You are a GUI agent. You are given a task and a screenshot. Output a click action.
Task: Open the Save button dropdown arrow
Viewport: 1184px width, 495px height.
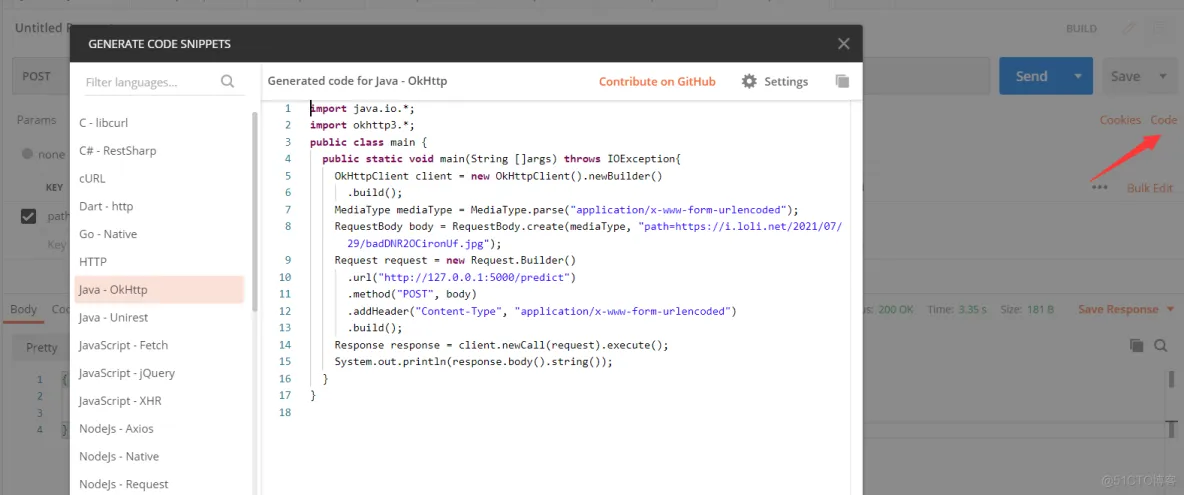click(x=1161, y=76)
